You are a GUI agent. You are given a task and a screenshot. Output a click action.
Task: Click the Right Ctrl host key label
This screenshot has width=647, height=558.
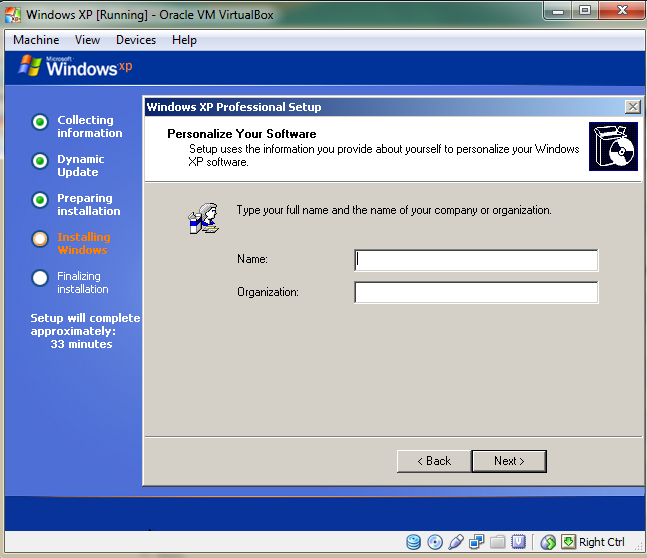pos(602,542)
